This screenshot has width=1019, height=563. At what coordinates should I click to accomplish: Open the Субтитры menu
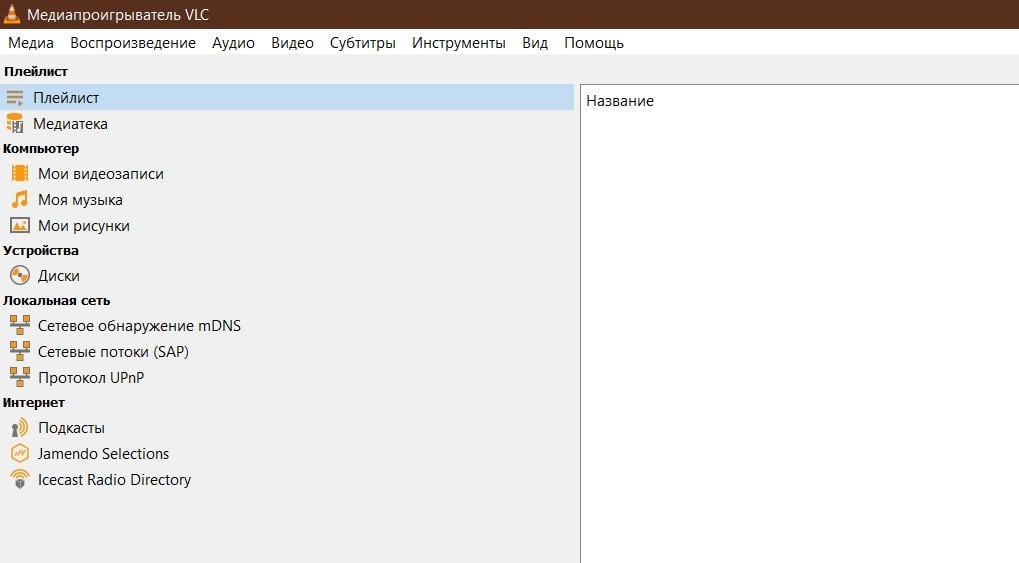[x=363, y=43]
